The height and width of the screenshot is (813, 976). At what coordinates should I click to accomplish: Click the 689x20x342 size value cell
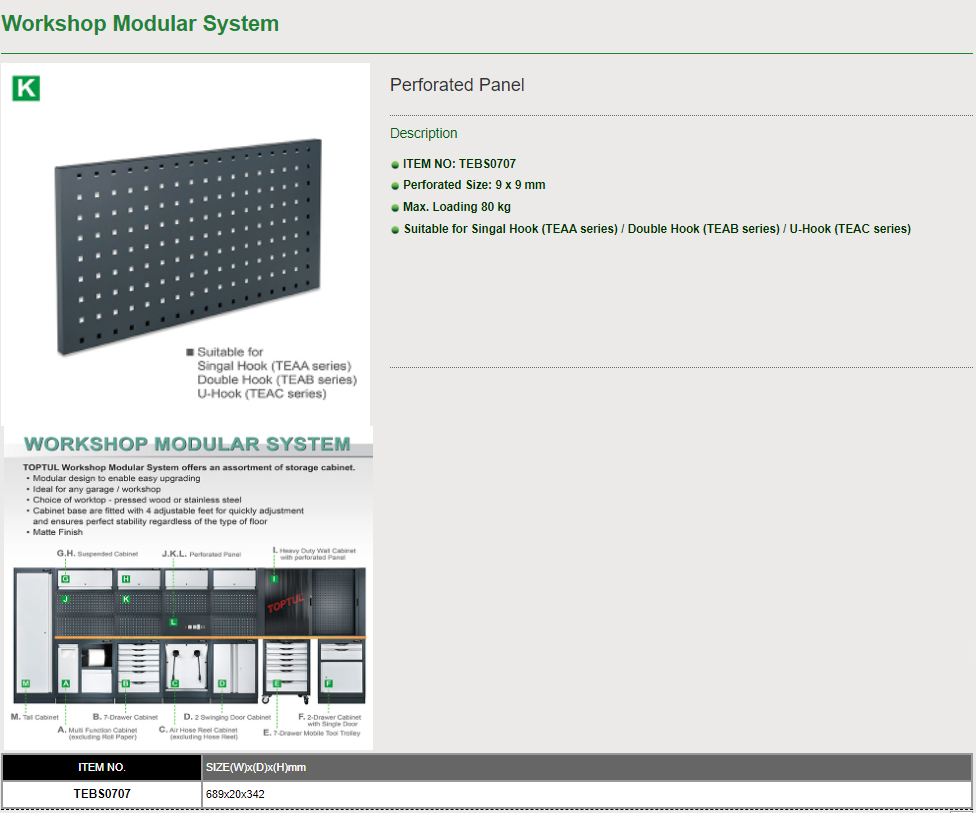tap(235, 794)
